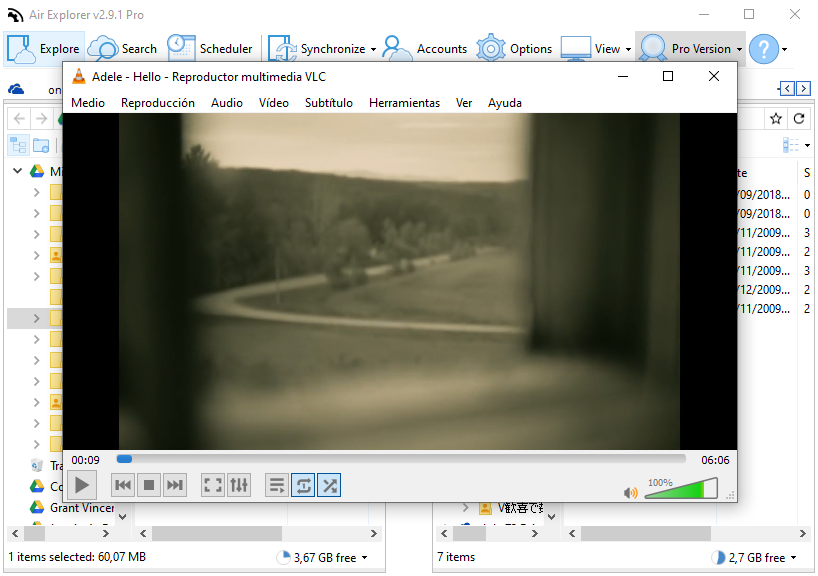
Task: Open the Vídeo menu in VLC
Action: [273, 103]
